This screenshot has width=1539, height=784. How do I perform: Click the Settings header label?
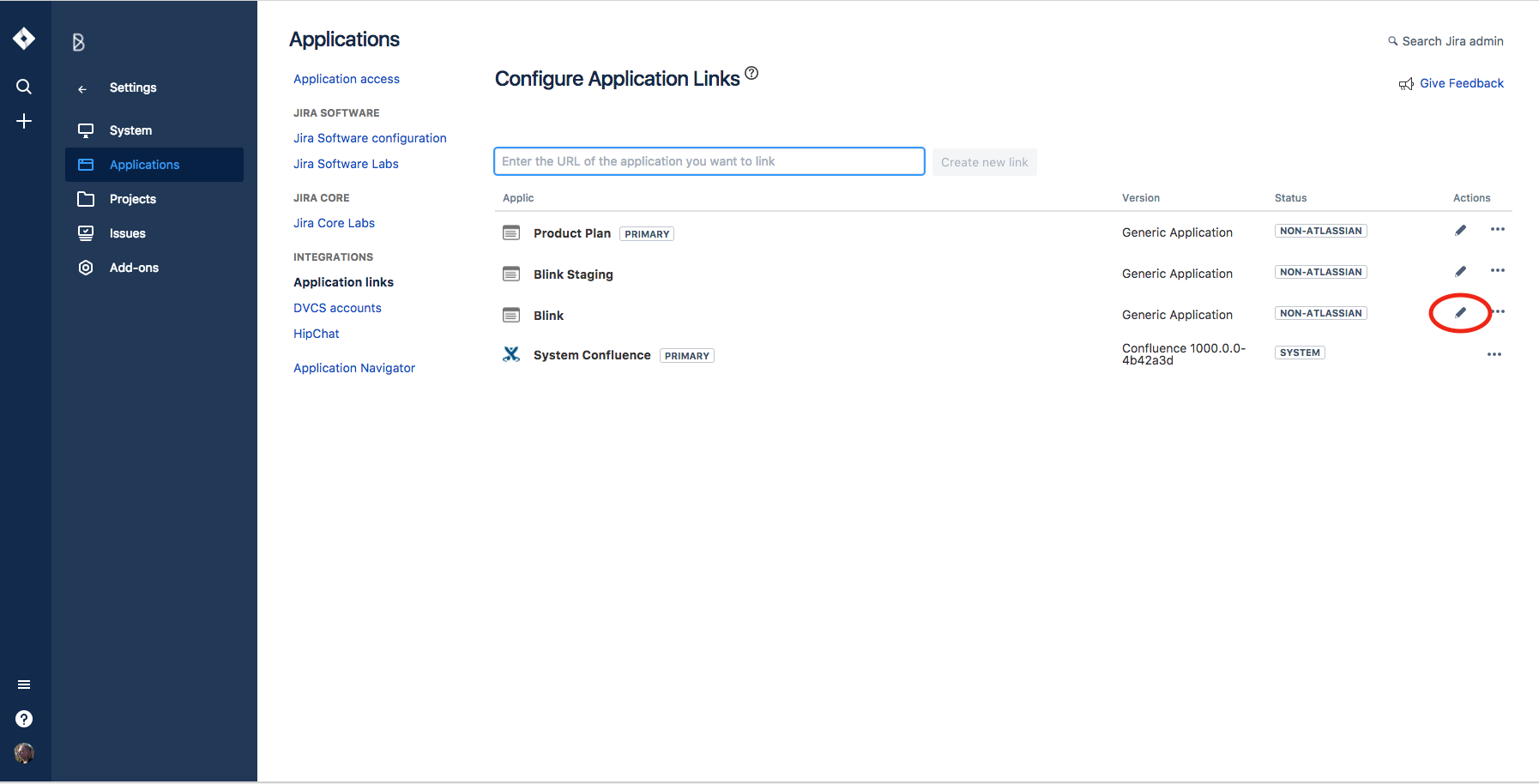click(133, 87)
